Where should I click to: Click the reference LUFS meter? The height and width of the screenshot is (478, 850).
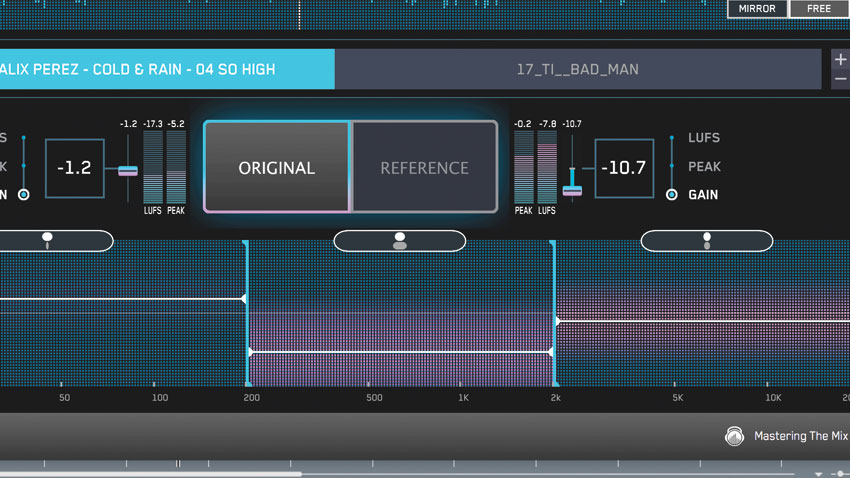(547, 167)
